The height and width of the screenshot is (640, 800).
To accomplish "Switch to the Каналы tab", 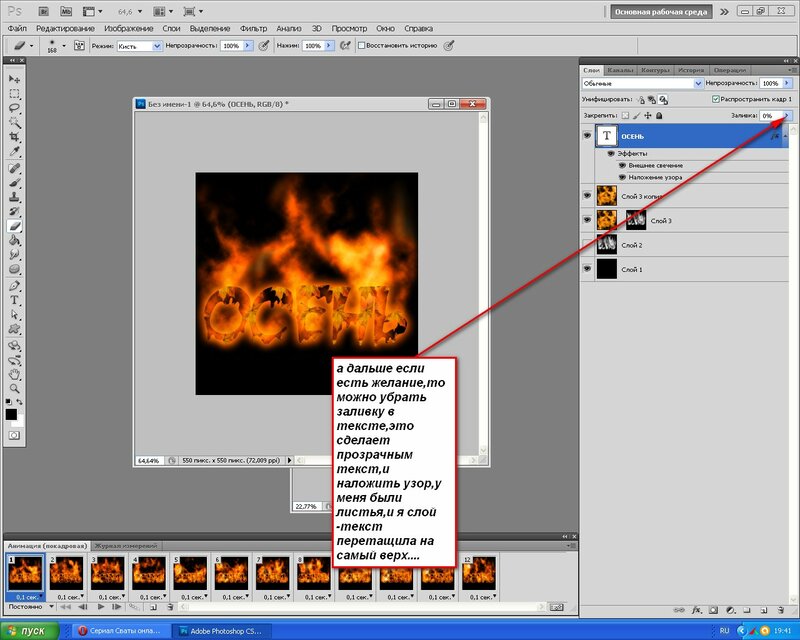I will pyautogui.click(x=620, y=70).
